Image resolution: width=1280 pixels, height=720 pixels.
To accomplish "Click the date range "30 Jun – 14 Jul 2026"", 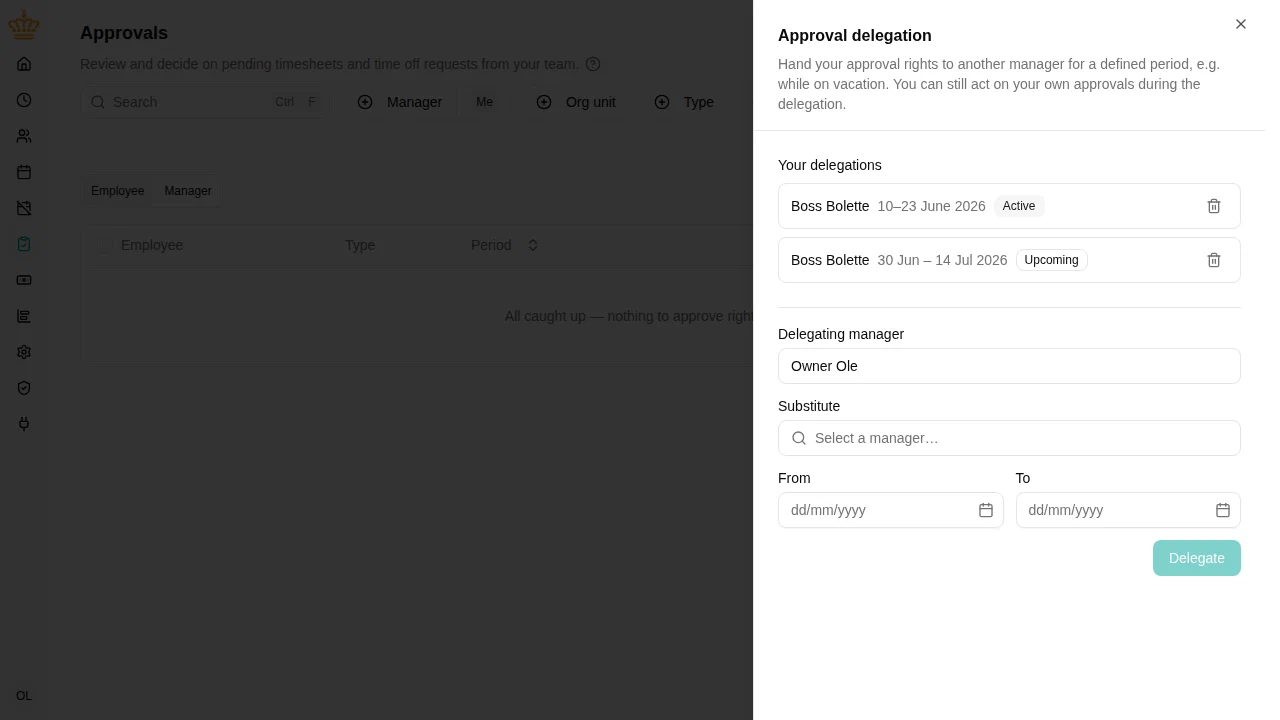I will coord(943,260).
